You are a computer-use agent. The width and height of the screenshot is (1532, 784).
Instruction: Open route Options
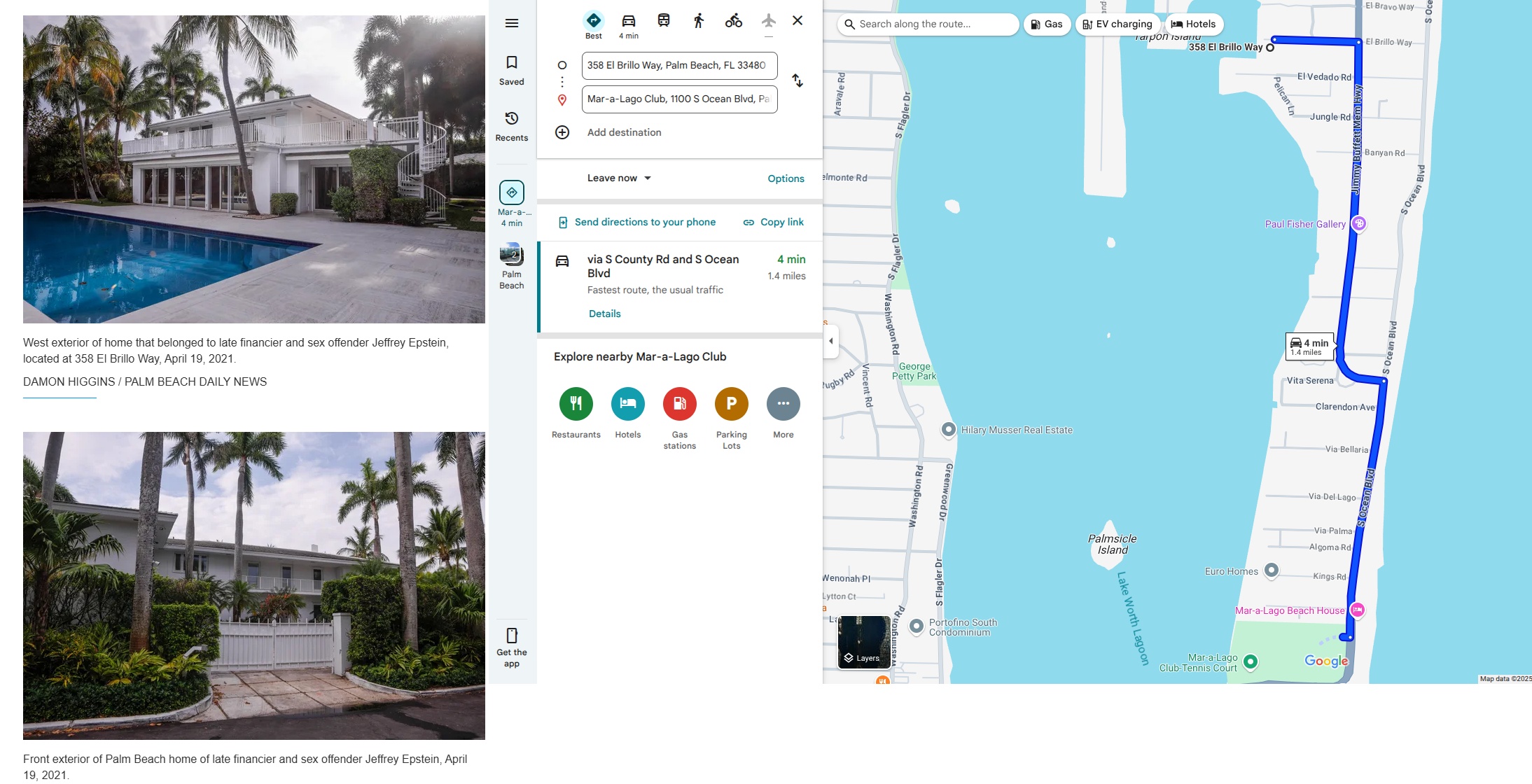pos(786,178)
